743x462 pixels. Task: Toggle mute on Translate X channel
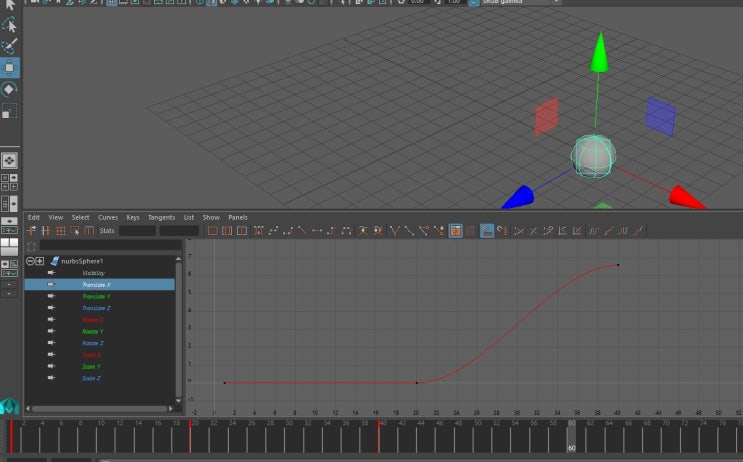click(x=51, y=284)
